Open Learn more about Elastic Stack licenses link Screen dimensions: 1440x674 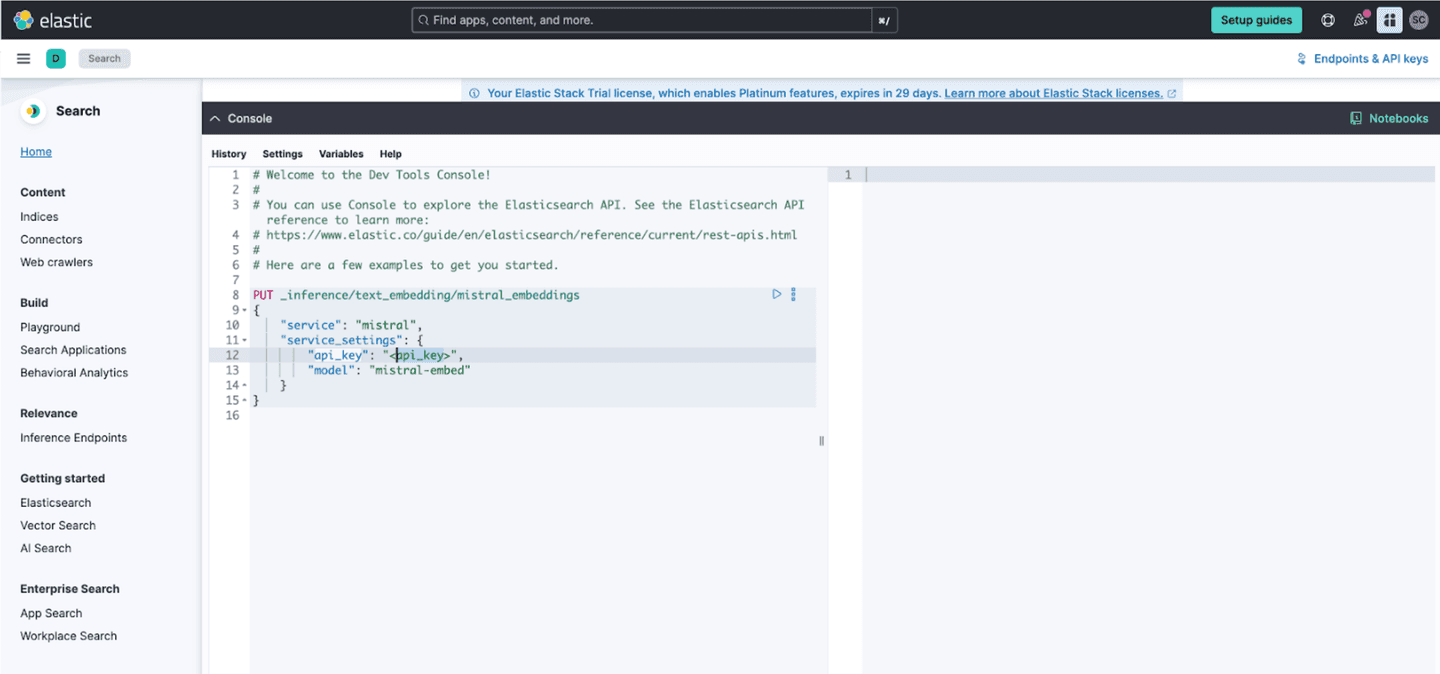(1053, 93)
